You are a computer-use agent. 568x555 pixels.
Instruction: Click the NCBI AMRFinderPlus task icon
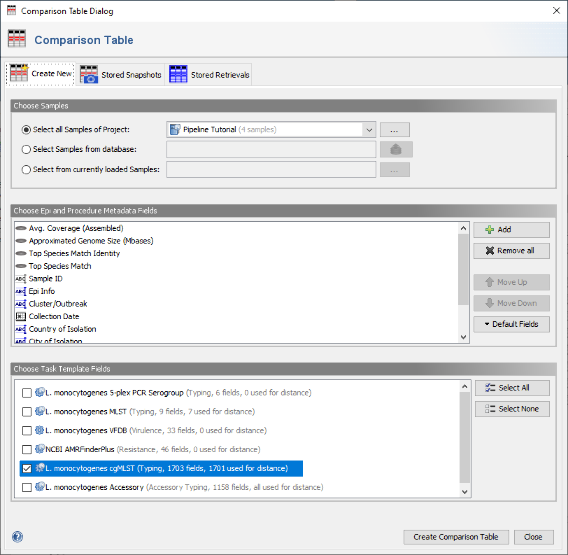point(39,449)
